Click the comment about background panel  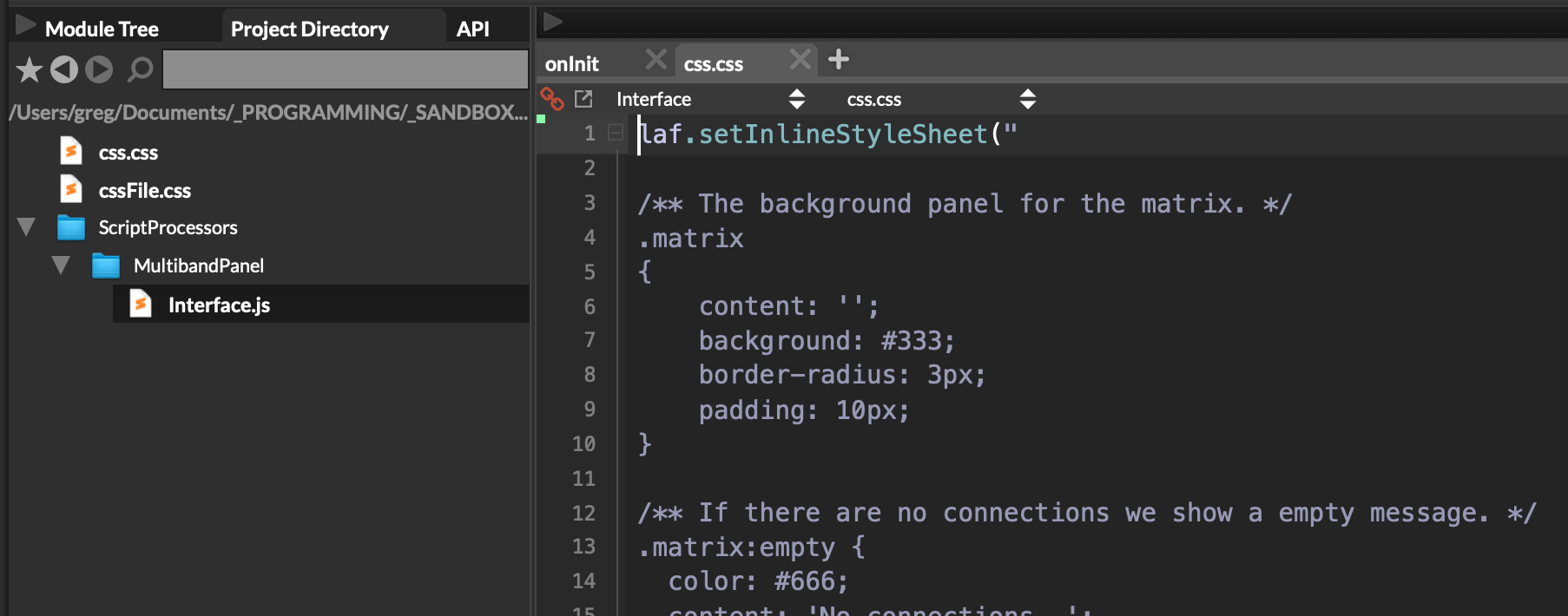point(965,204)
